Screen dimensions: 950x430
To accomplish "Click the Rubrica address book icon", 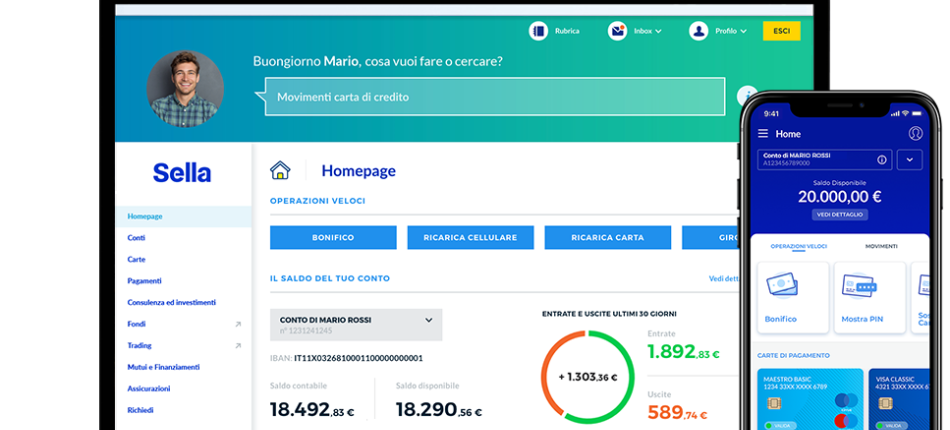I will 538,31.
